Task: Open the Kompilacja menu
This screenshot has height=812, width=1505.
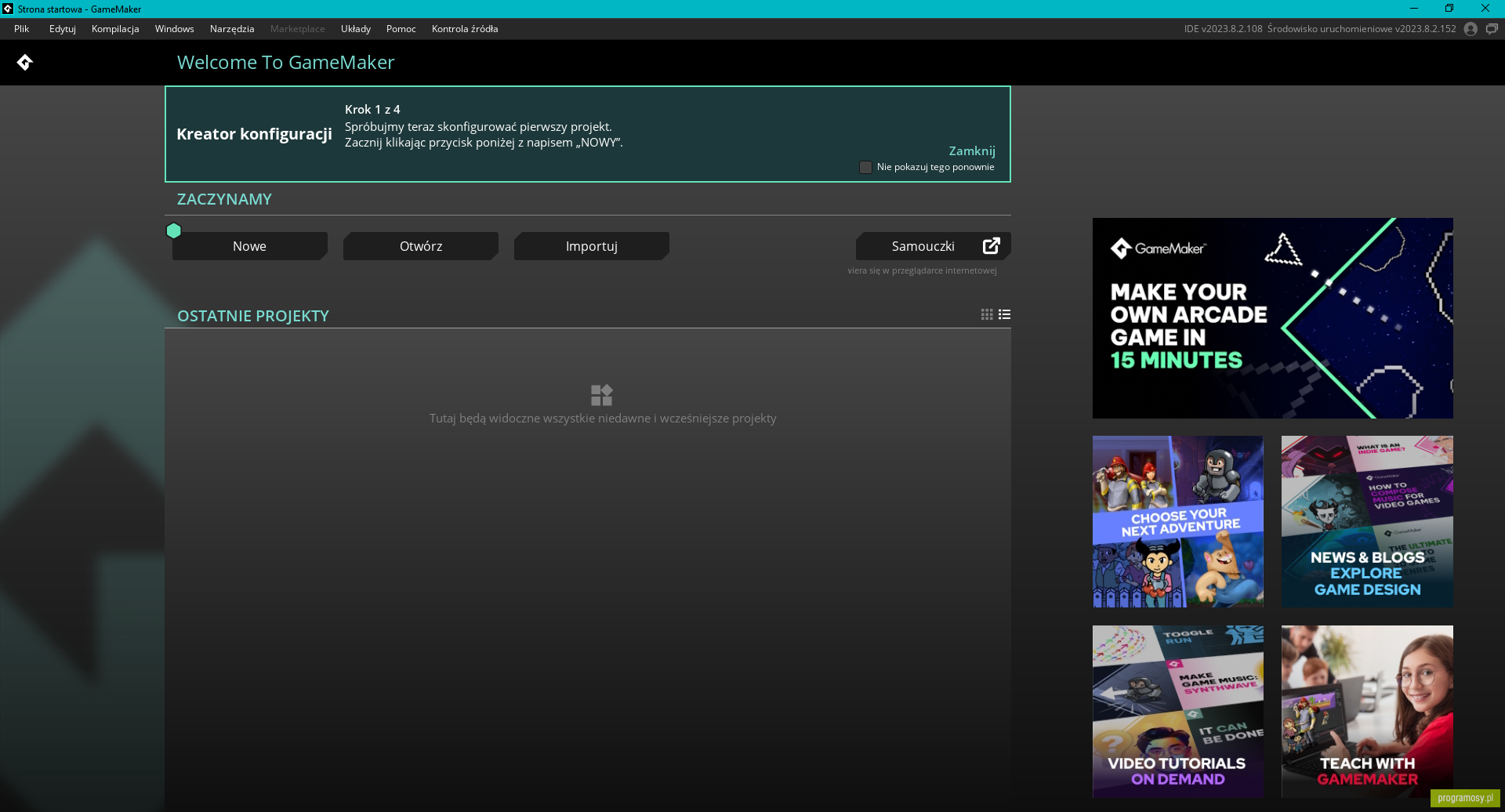Action: [x=115, y=29]
